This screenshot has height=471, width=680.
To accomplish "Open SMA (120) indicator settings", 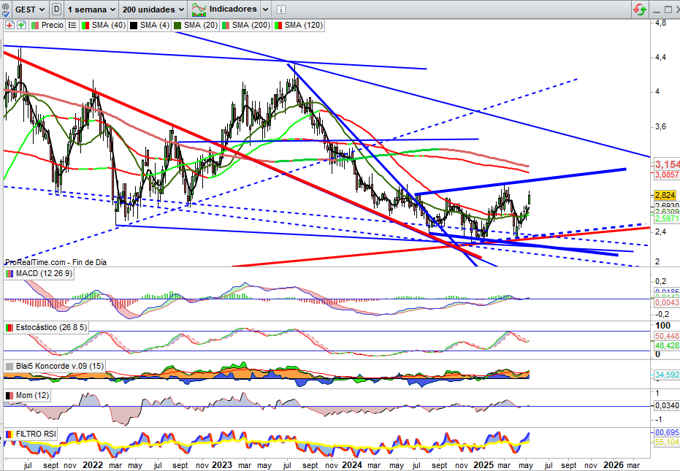I will (x=304, y=26).
